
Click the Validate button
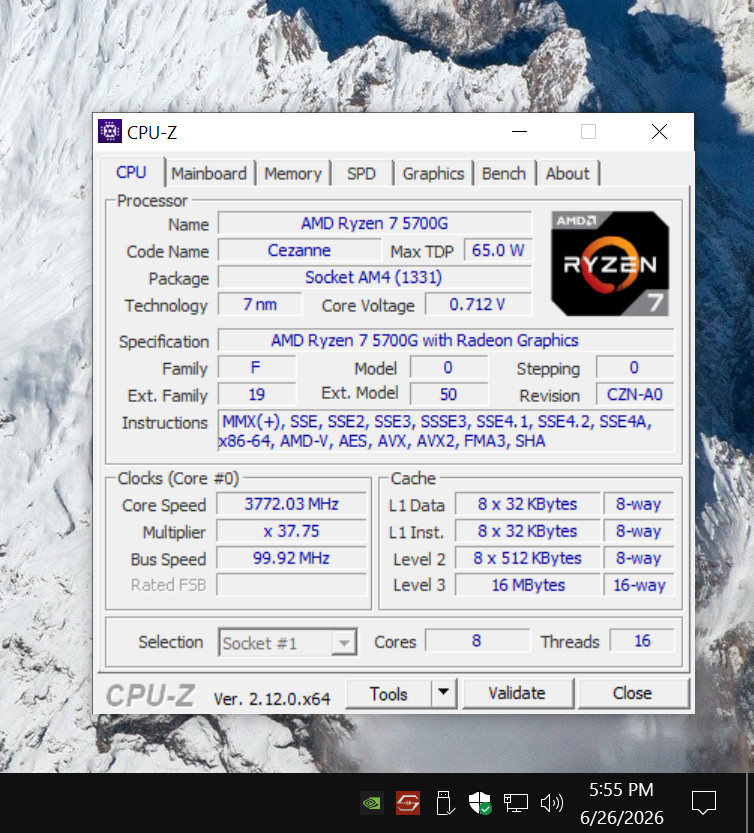[x=517, y=693]
